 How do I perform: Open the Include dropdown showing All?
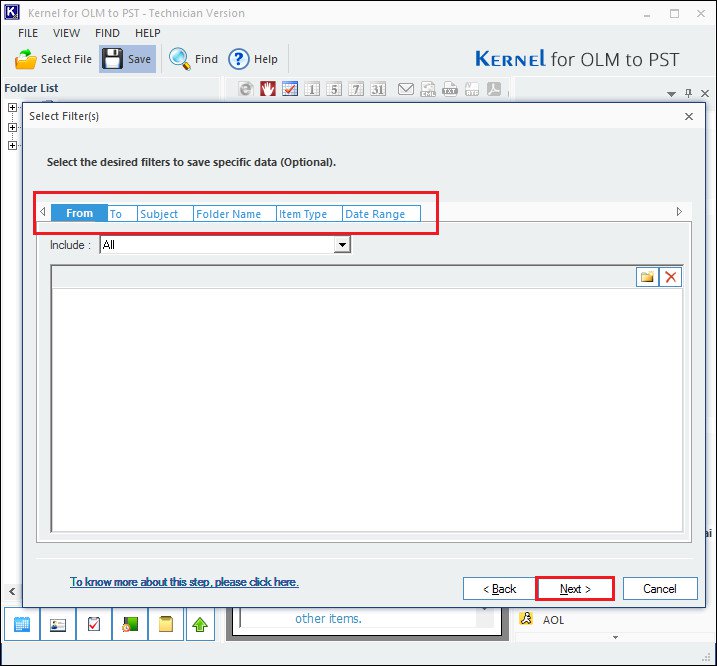pyautogui.click(x=225, y=245)
